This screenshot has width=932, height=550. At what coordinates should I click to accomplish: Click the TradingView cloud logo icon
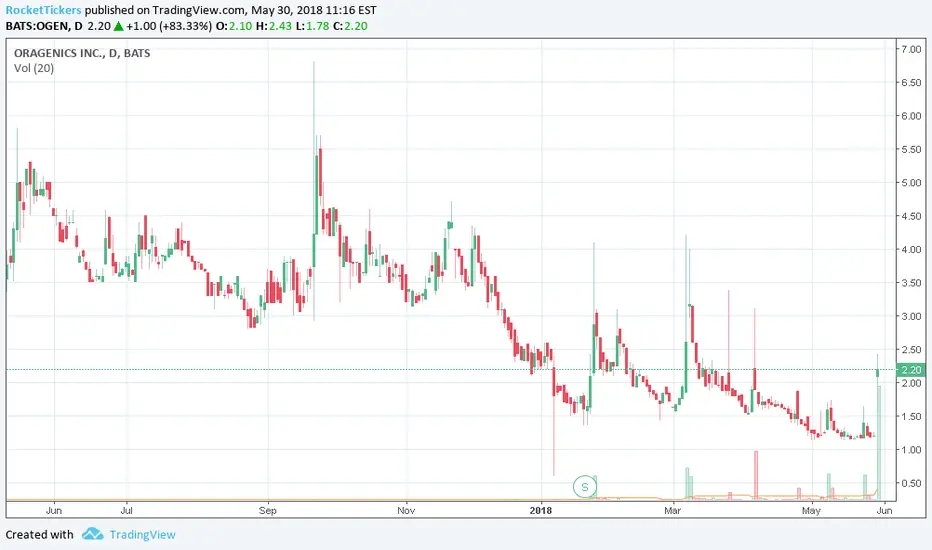pyautogui.click(x=93, y=534)
